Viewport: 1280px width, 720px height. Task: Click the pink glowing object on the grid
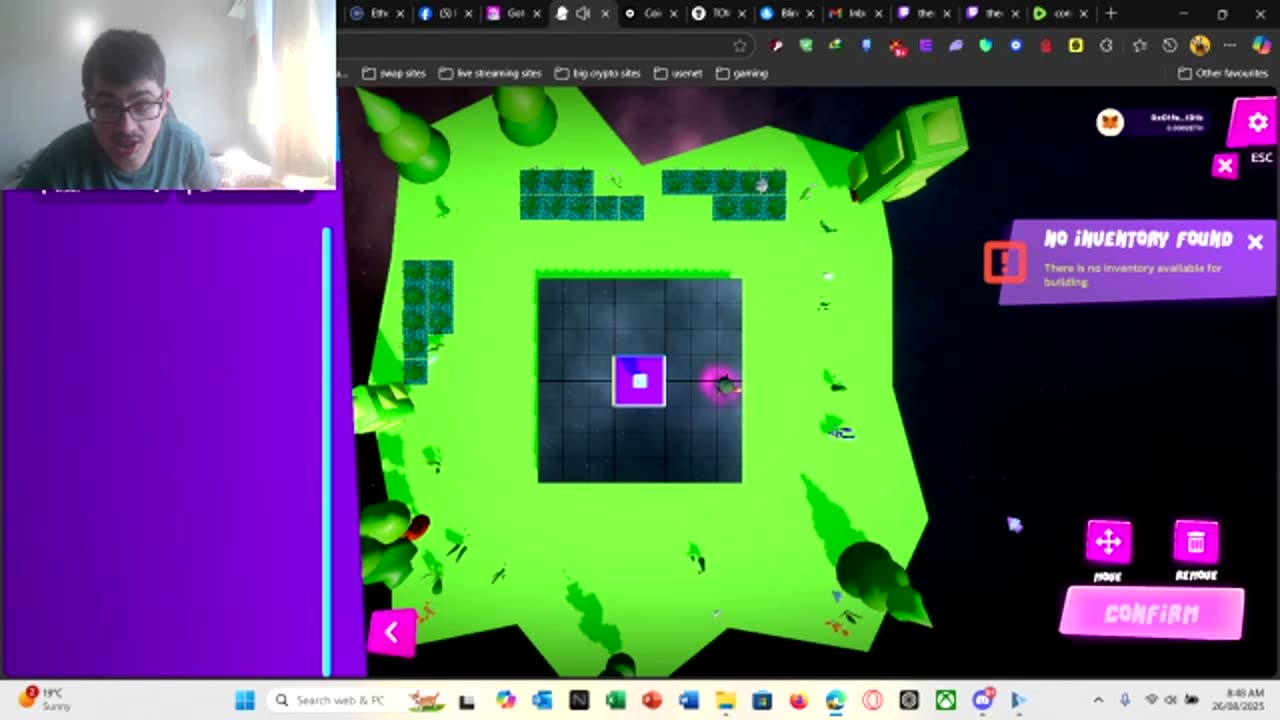[722, 383]
